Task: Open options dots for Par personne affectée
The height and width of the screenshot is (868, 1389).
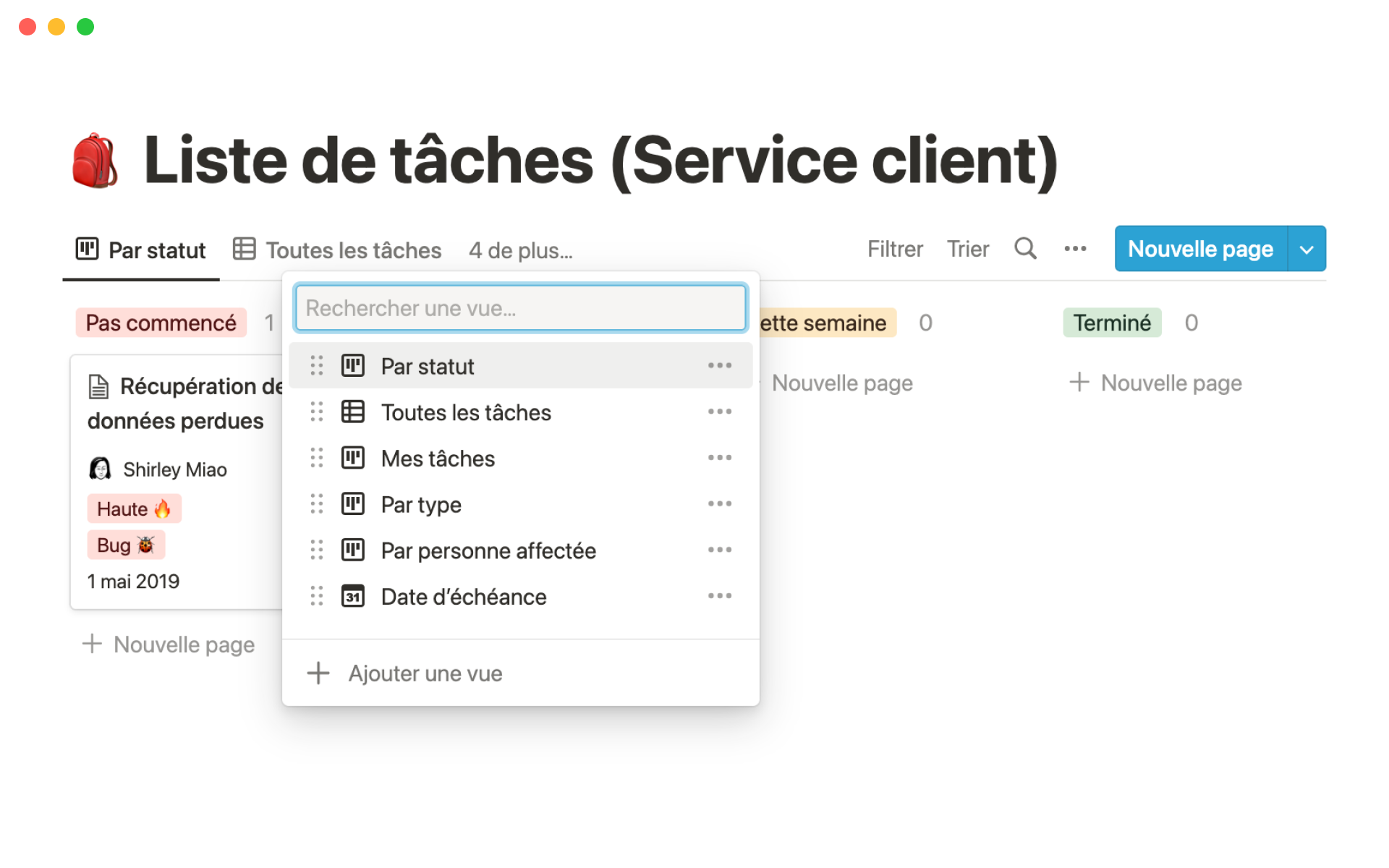Action: [x=719, y=550]
